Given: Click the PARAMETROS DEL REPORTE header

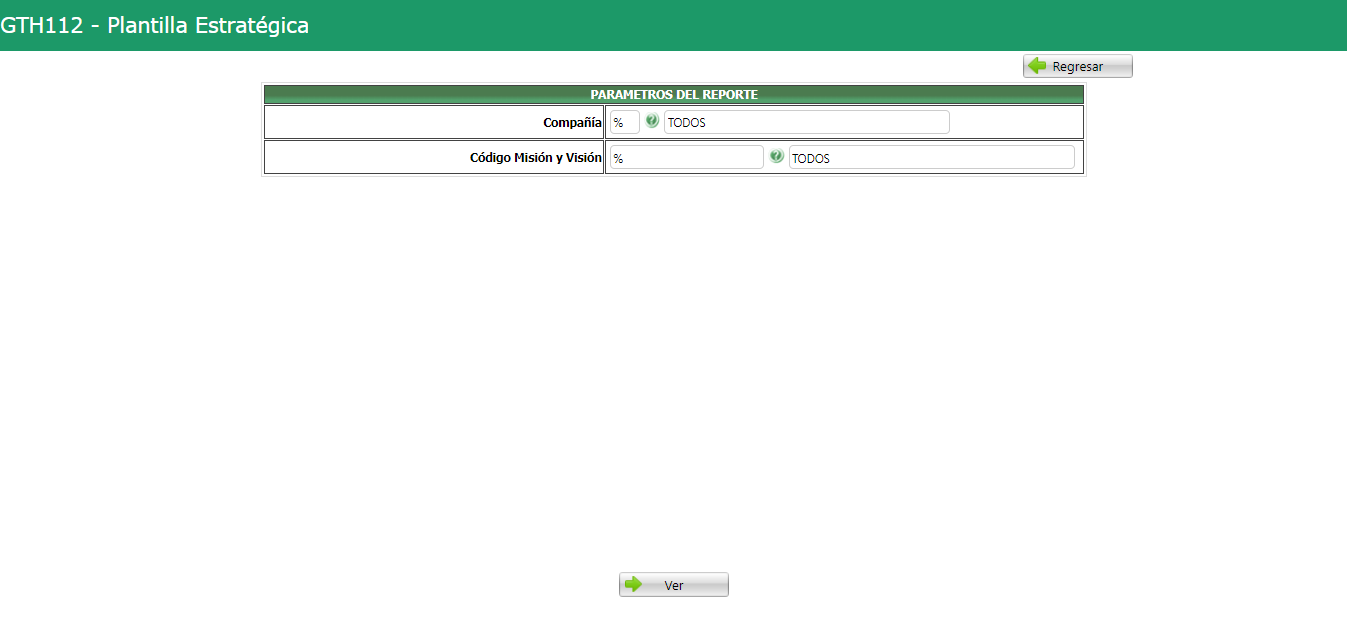Looking at the screenshot, I should point(674,94).
